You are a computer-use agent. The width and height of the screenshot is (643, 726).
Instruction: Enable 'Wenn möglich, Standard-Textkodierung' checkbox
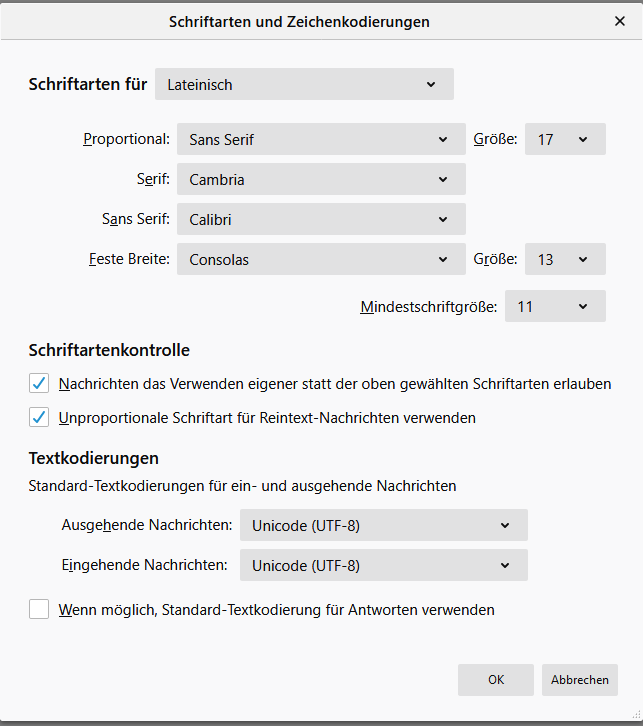click(39, 609)
